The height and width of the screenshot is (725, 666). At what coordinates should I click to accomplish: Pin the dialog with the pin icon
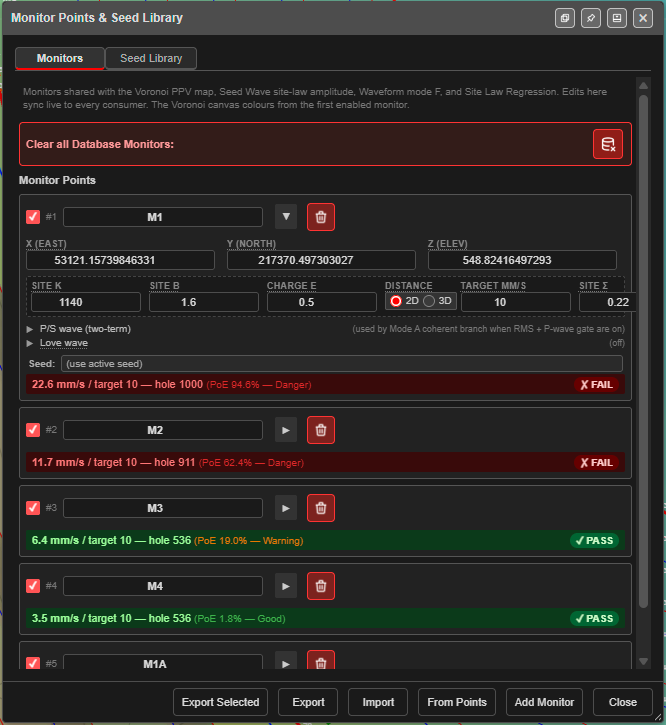[x=591, y=18]
